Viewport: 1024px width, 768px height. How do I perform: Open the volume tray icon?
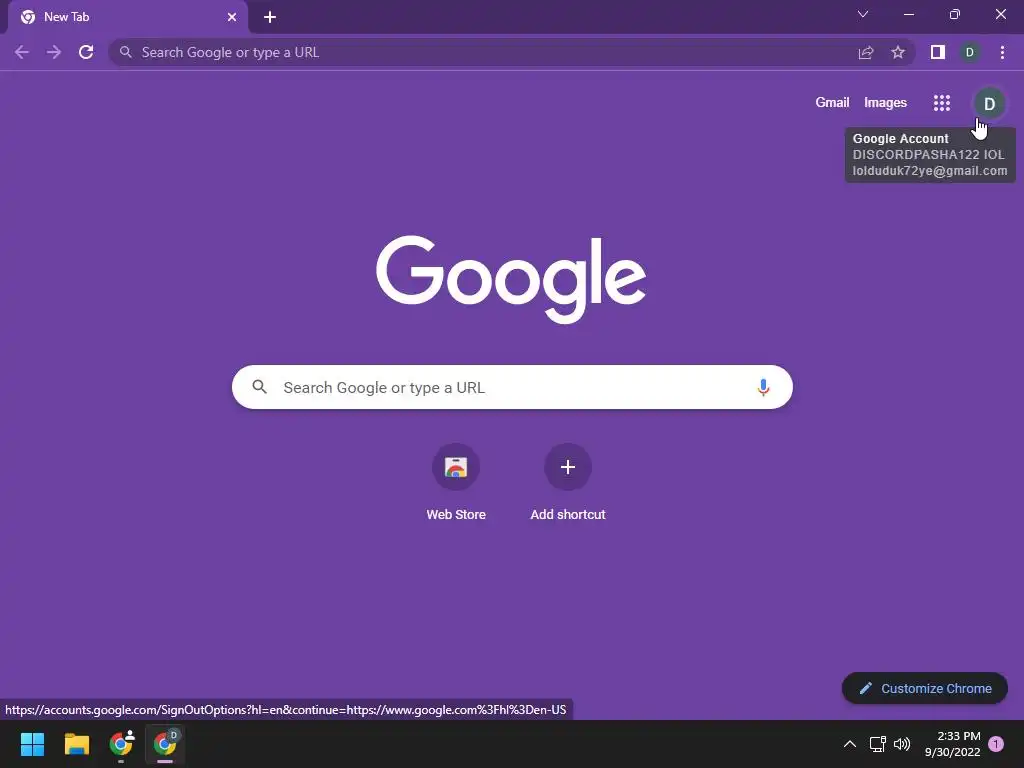point(902,744)
